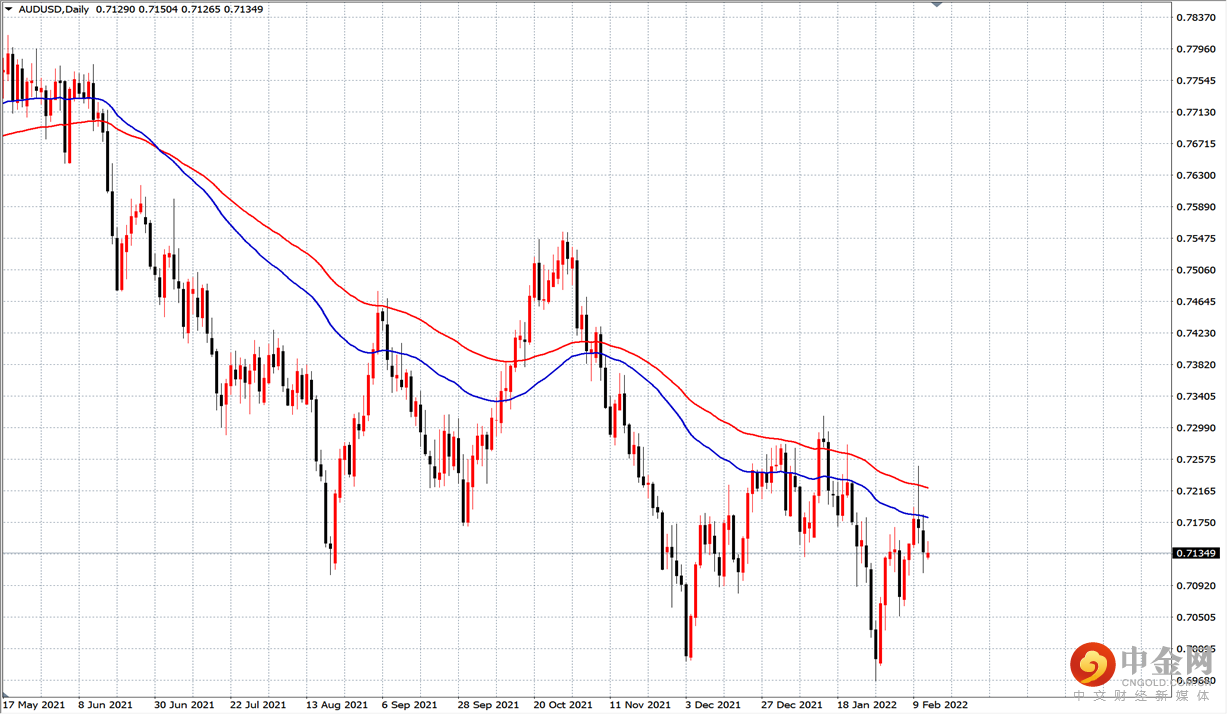1227x714 pixels.
Task: Click price axis label 0.76300
Action: [x=1195, y=175]
